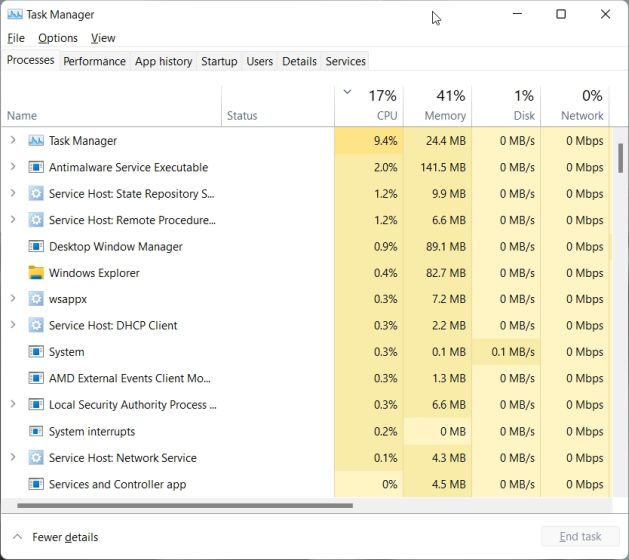Click the Task Manager title bar icon
The image size is (629, 560).
point(15,15)
